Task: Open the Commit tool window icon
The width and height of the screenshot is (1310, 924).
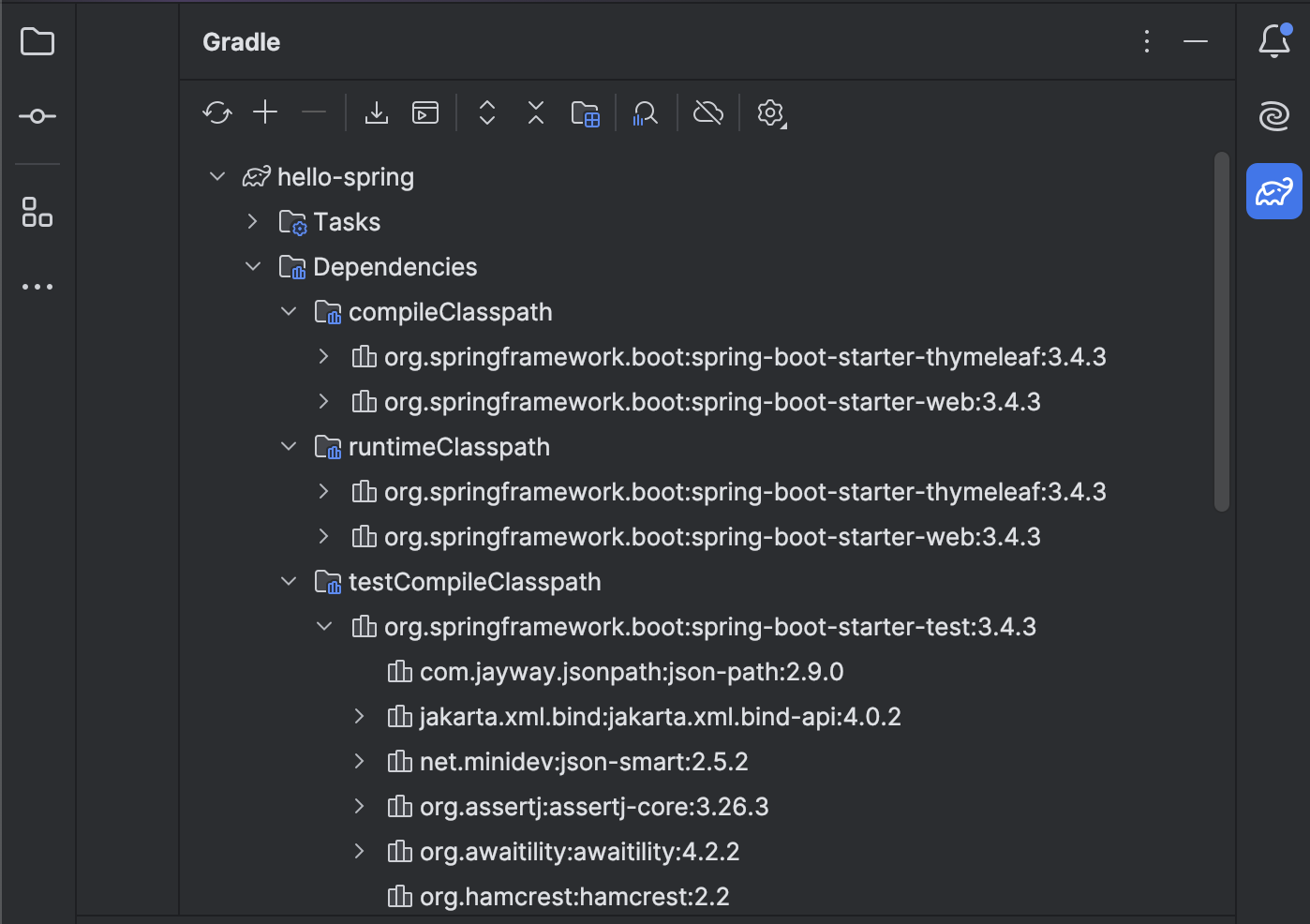Action: 37,116
